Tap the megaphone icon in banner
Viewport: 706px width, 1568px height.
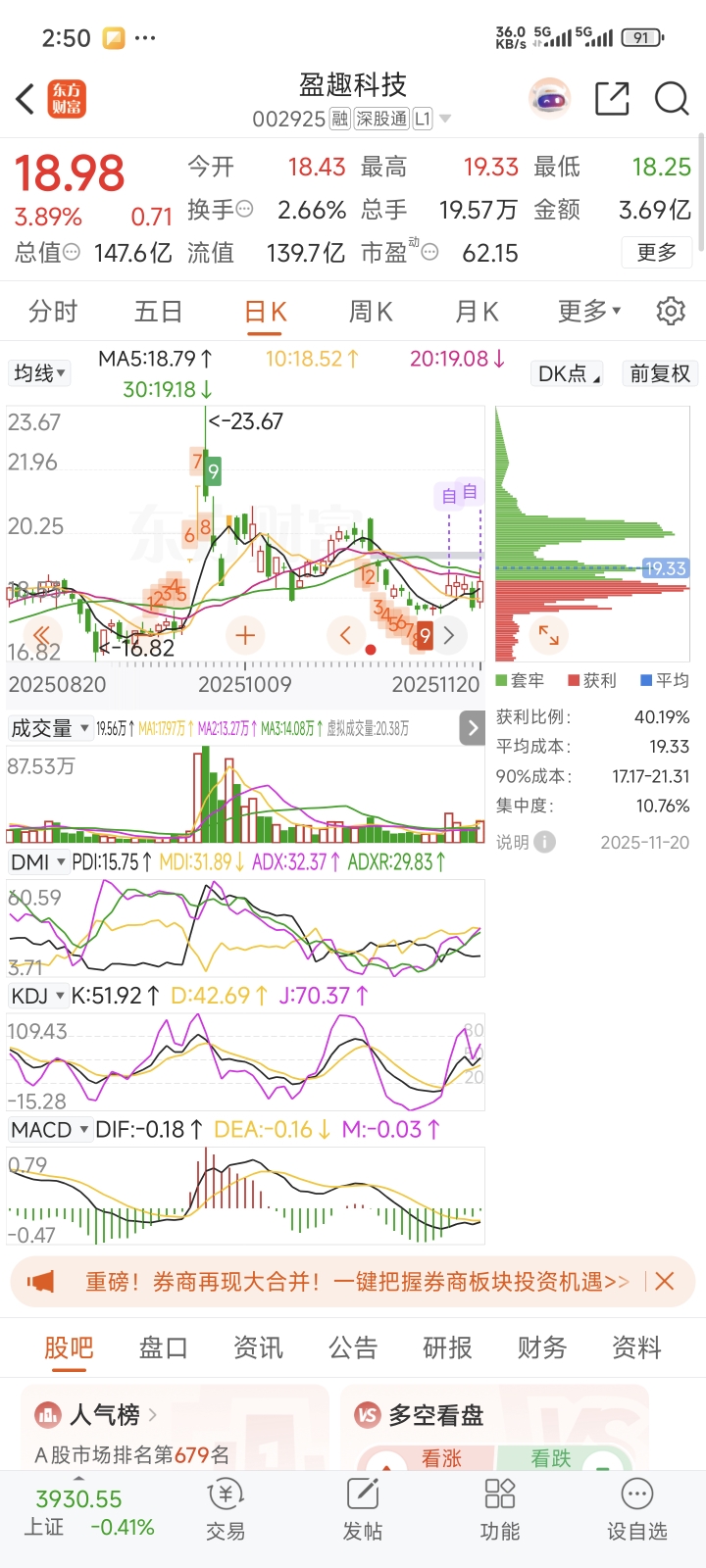coord(40,1281)
